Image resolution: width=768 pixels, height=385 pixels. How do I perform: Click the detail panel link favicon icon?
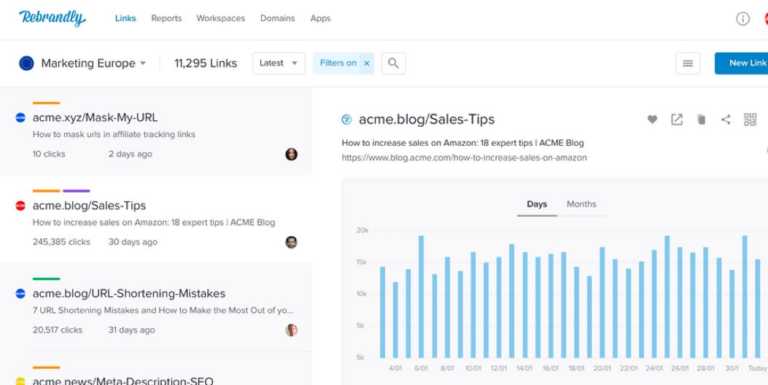coord(346,119)
